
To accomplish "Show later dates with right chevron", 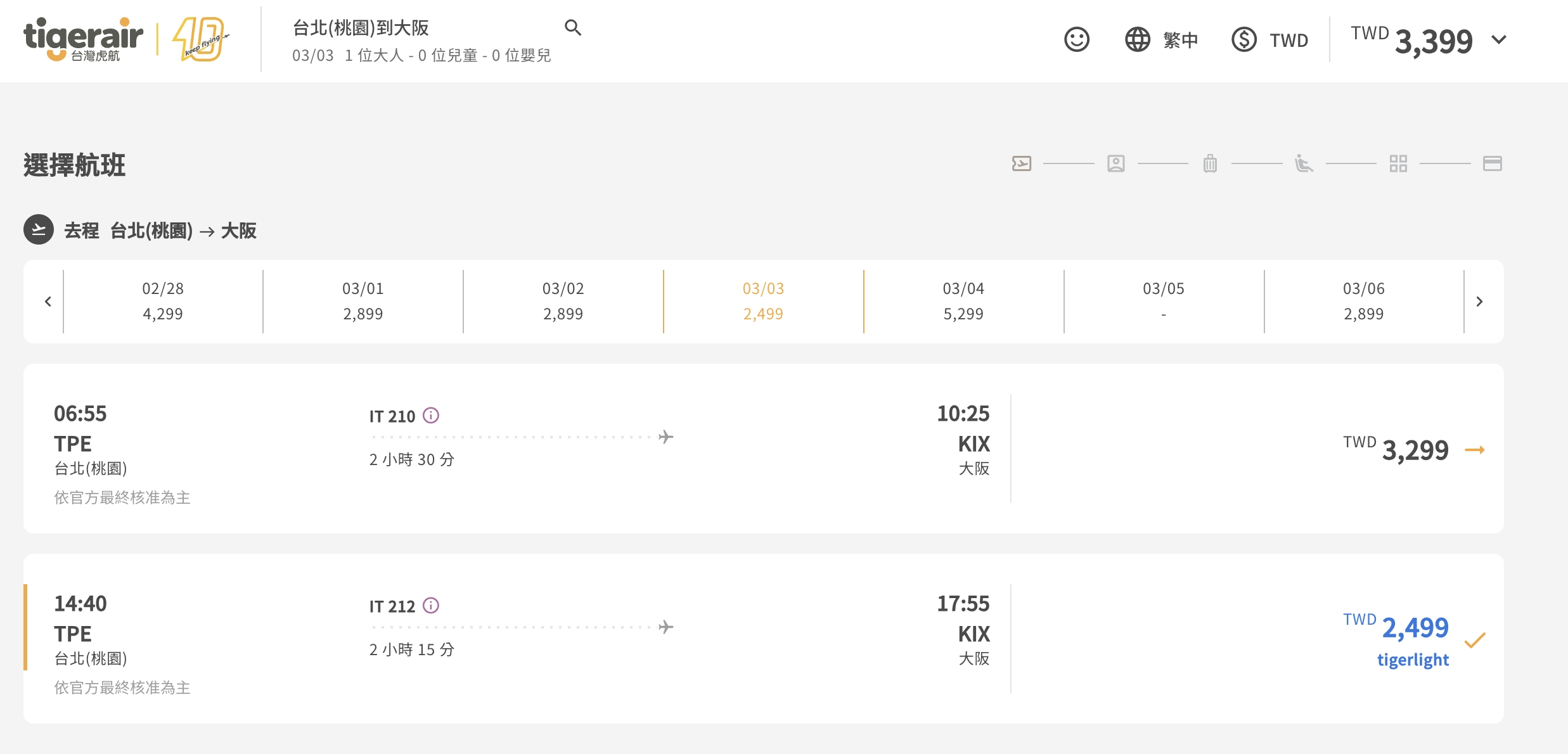I will pos(1479,302).
